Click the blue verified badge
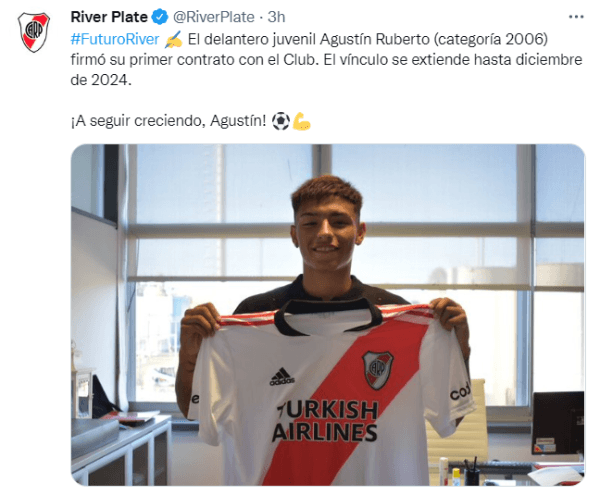 (x=160, y=17)
